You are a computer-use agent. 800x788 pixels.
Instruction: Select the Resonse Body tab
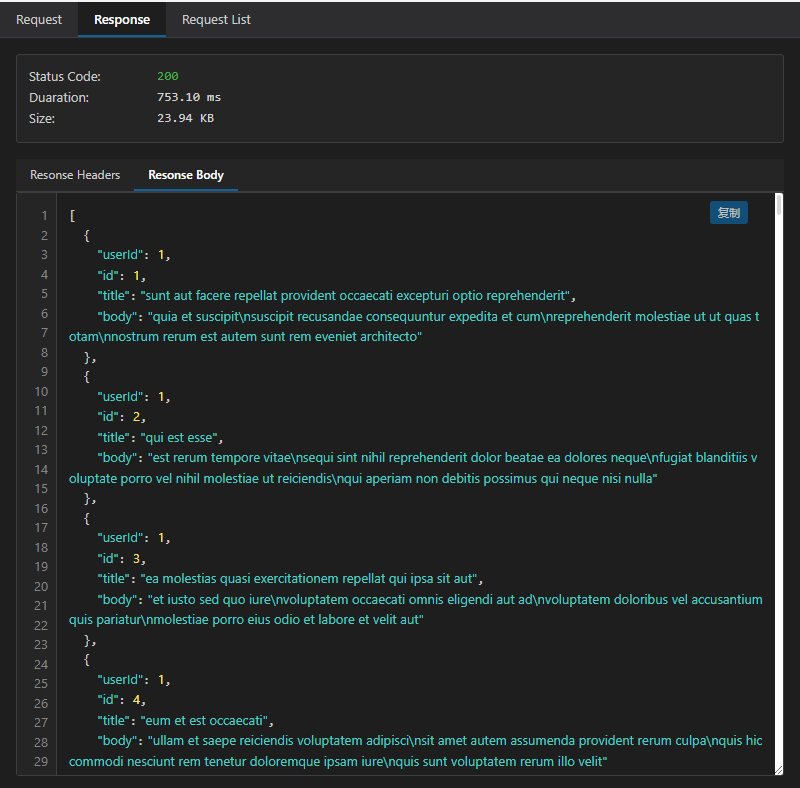click(186, 175)
